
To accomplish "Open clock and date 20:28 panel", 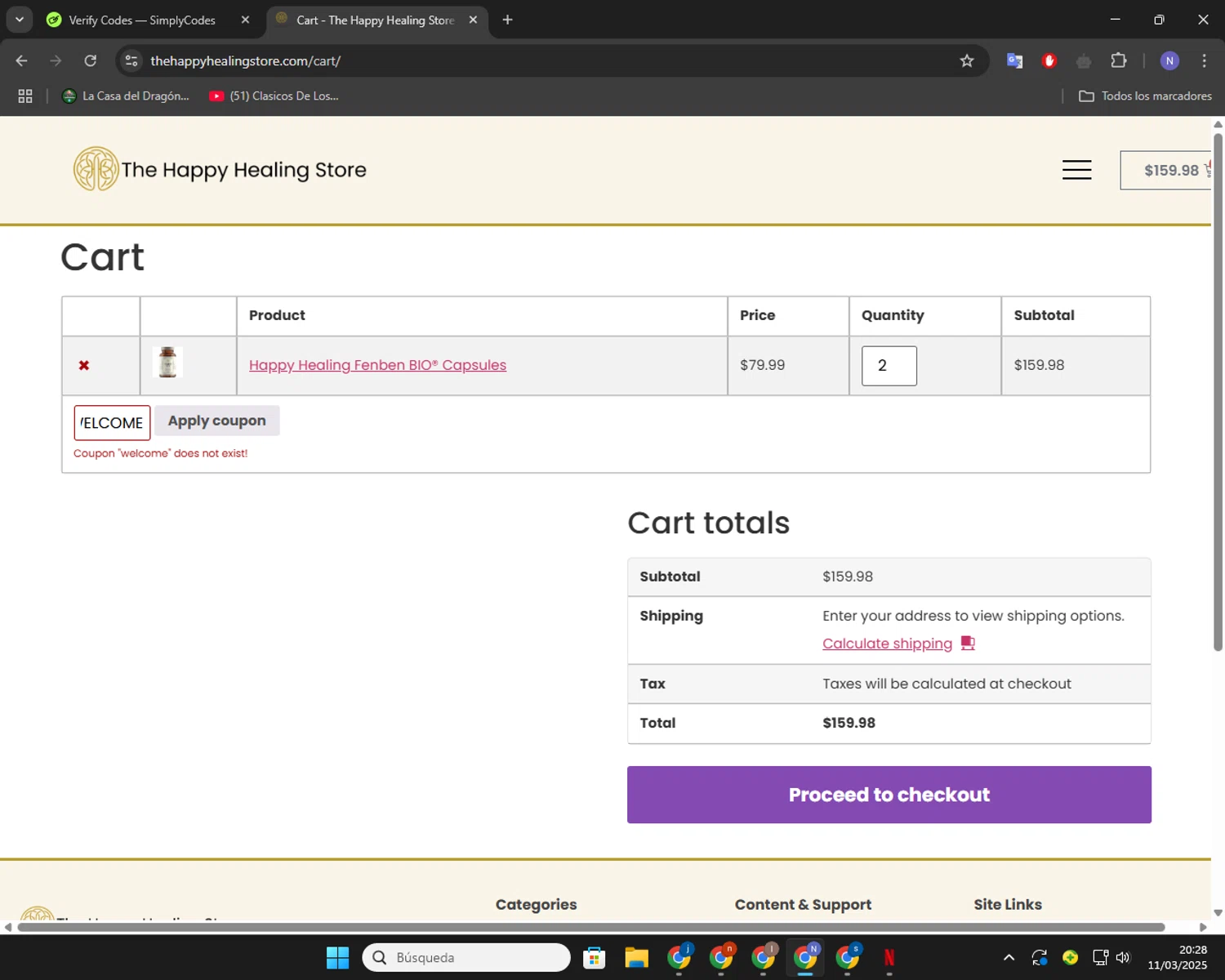I will click(x=1177, y=957).
